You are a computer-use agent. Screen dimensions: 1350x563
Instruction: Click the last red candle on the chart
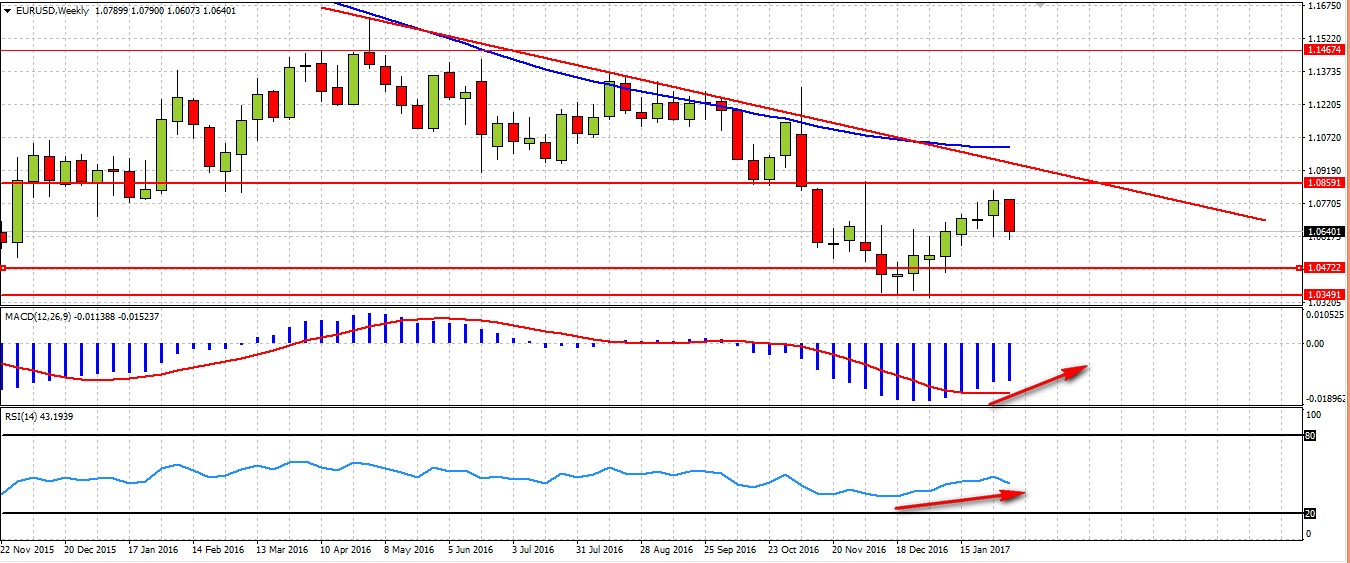point(1010,215)
